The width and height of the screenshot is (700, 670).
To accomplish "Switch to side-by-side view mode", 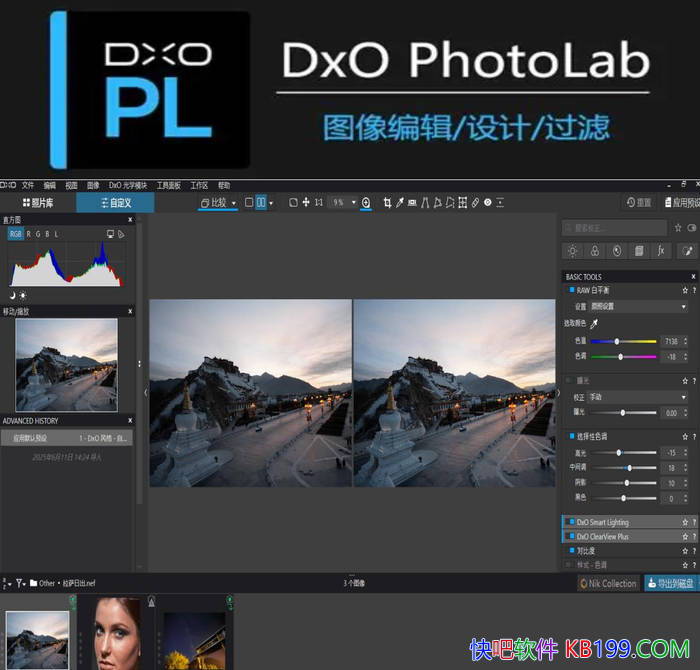I will point(261,203).
